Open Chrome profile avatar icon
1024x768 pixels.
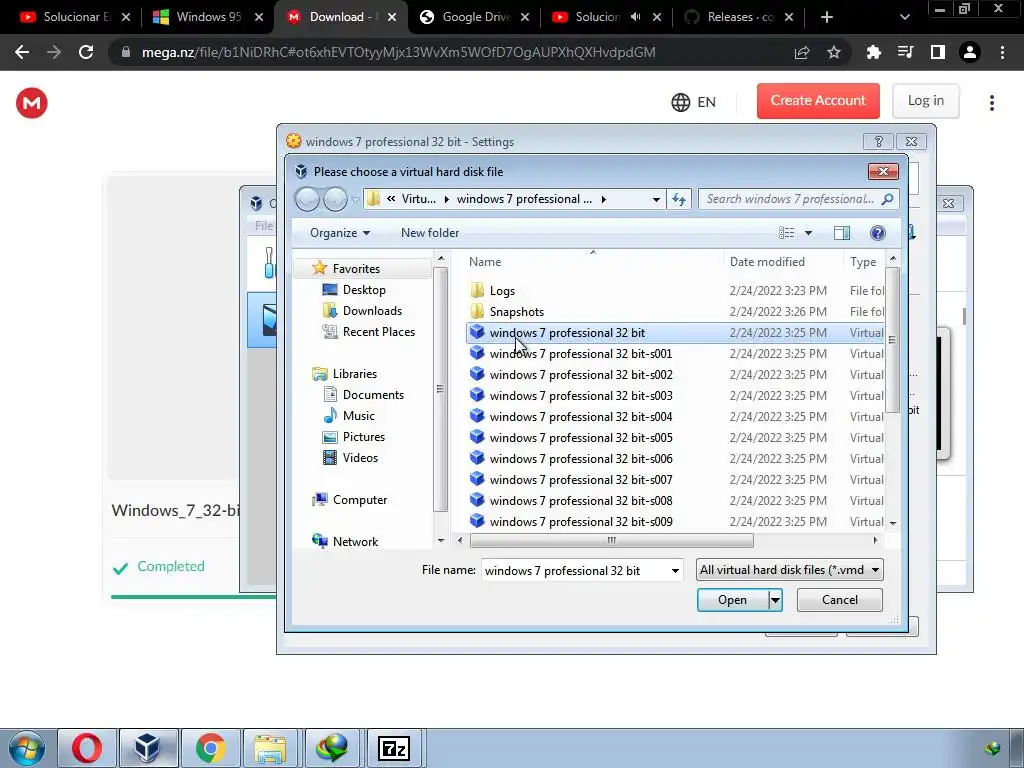click(x=970, y=52)
